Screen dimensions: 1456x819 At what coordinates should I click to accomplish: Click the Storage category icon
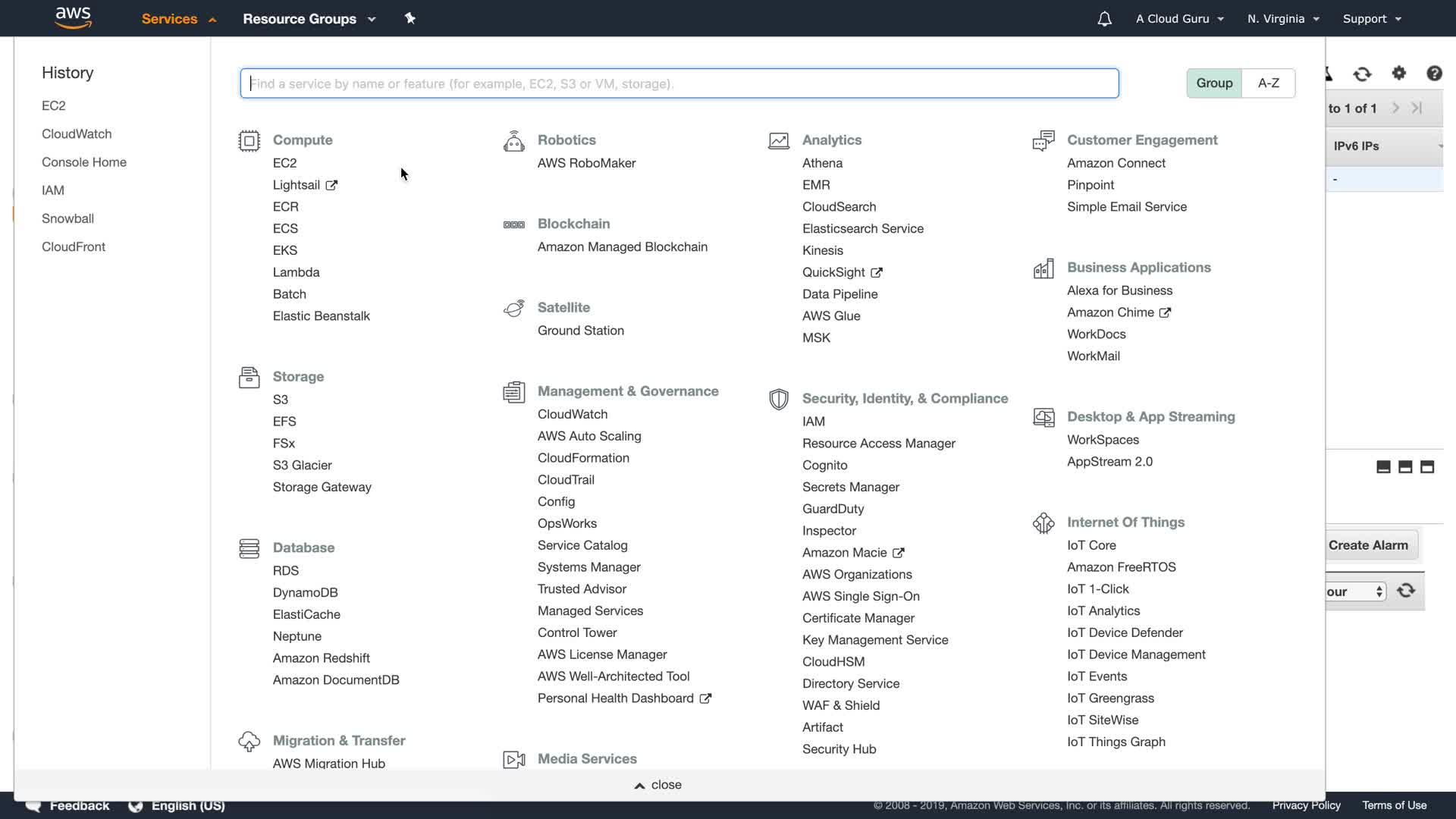tap(249, 377)
